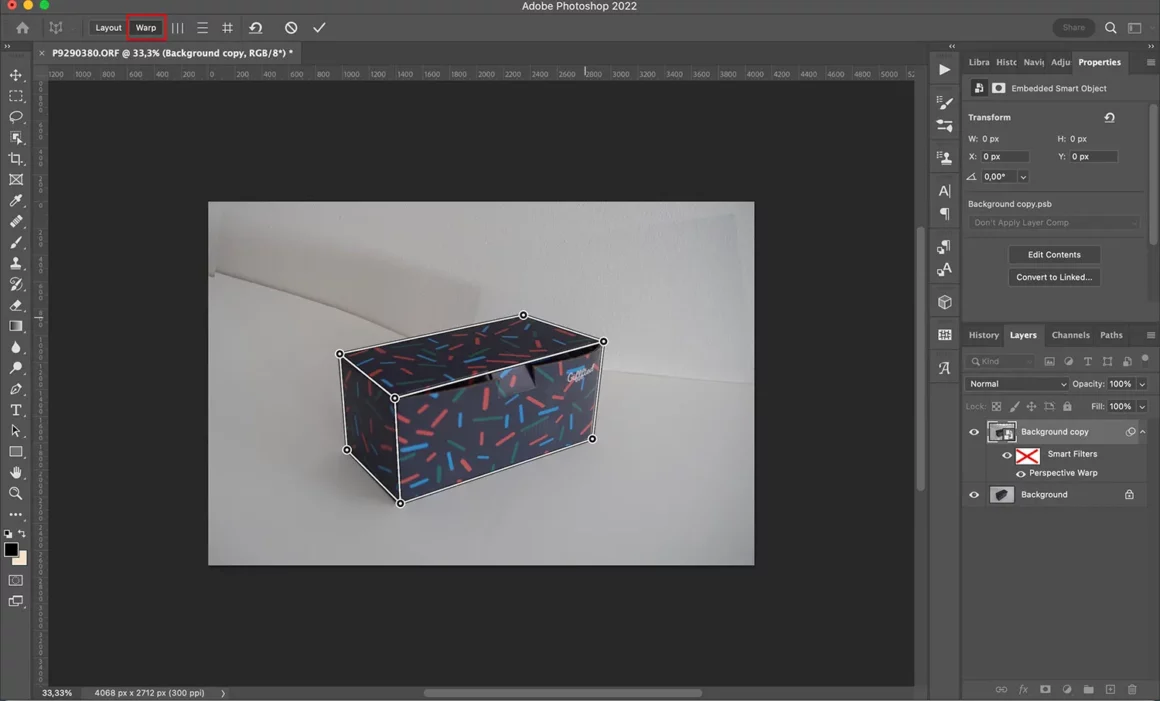
Task: Open the Opacity dropdown arrow
Action: click(1142, 384)
